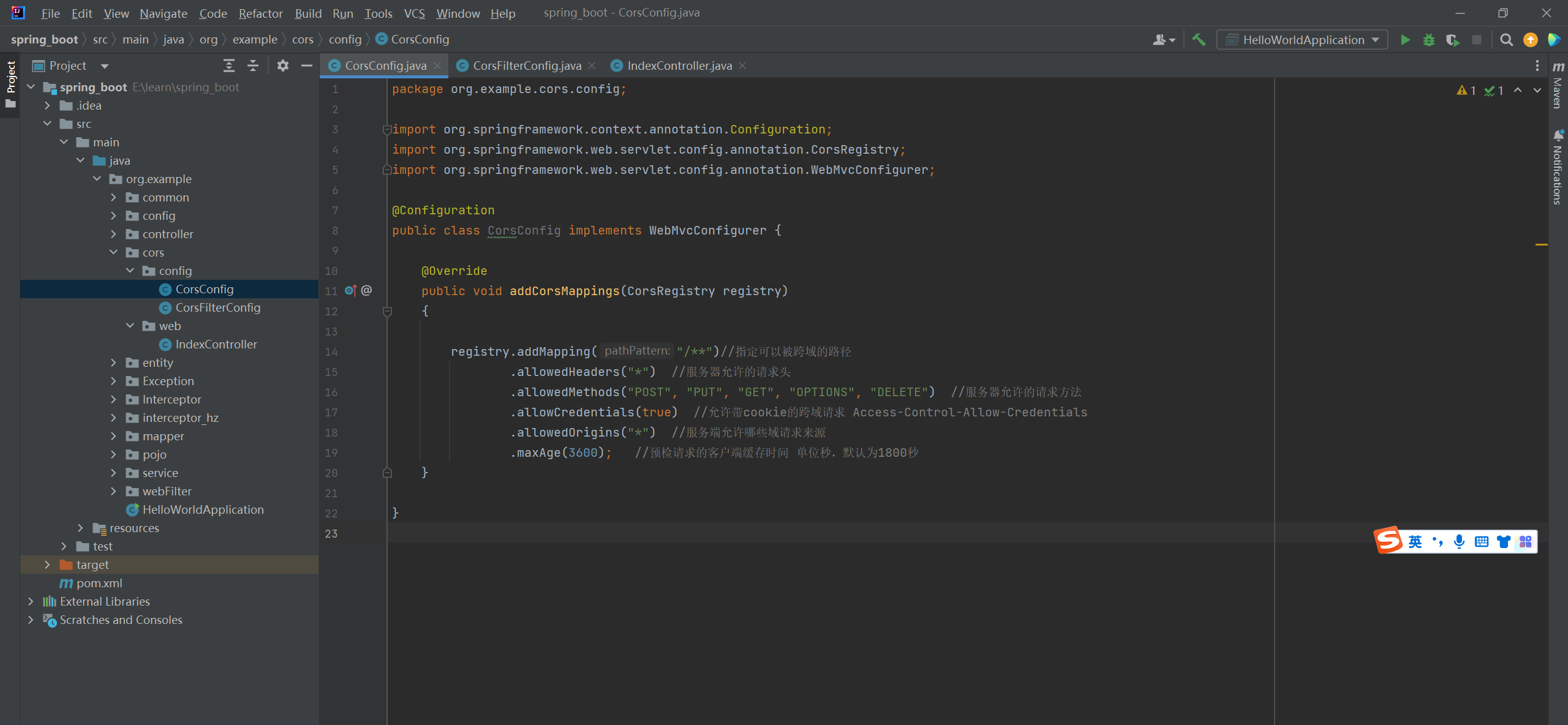Screen dimensions: 1568x725
Task: Open the Refactor menu
Action: pyautogui.click(x=260, y=13)
